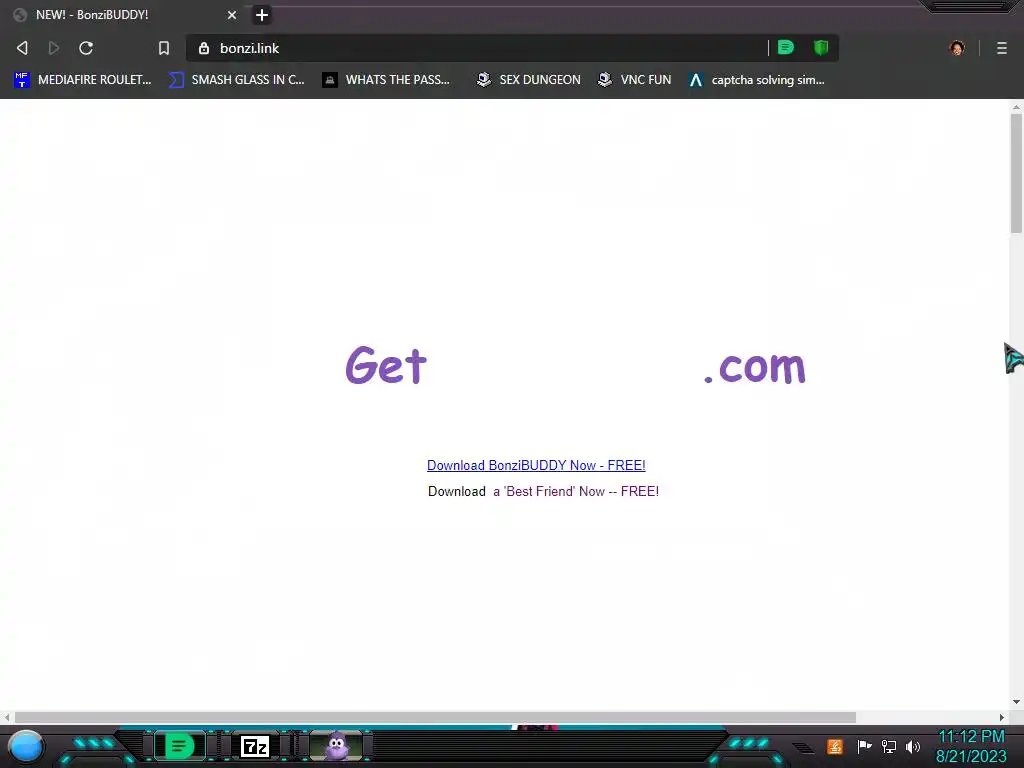Open green chat app in taskbar
1024x768 pixels.
[x=180, y=746]
